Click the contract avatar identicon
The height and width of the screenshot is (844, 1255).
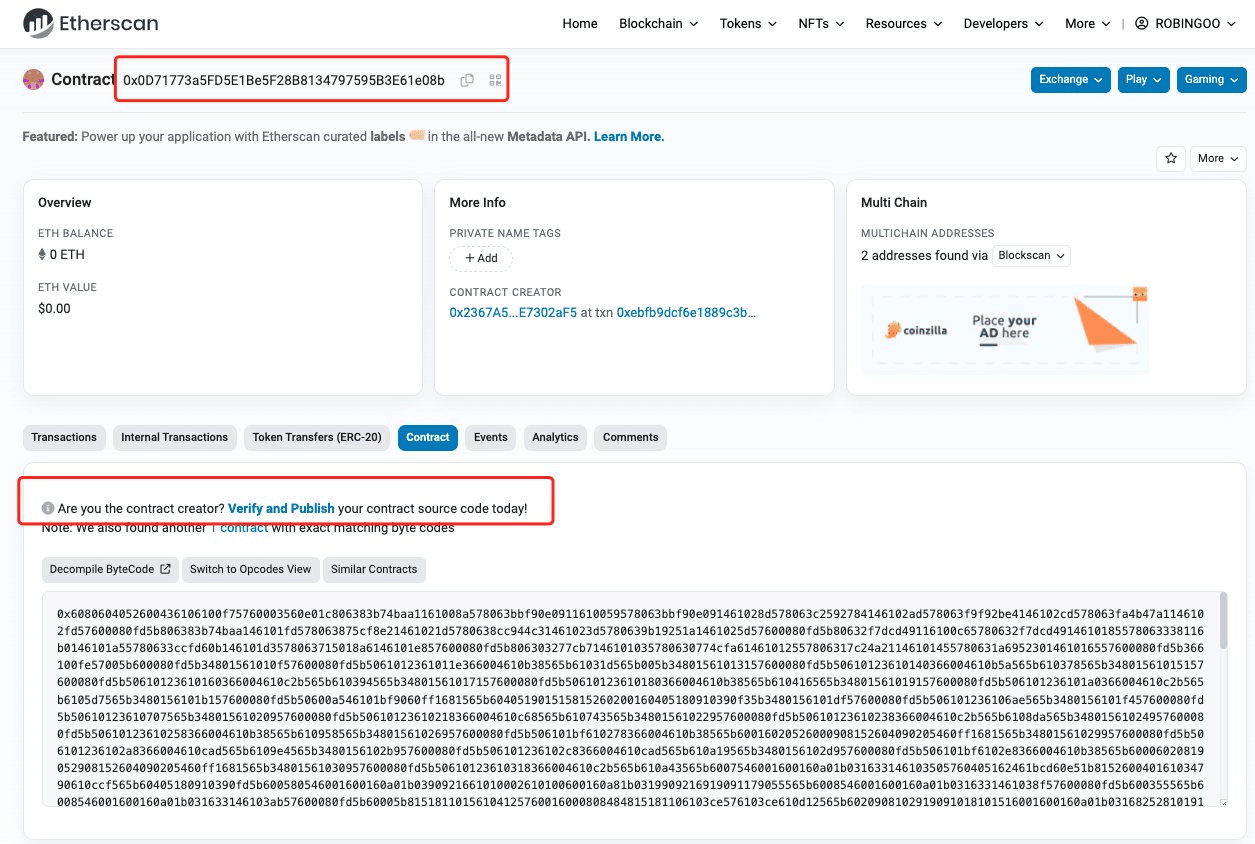(x=33, y=80)
